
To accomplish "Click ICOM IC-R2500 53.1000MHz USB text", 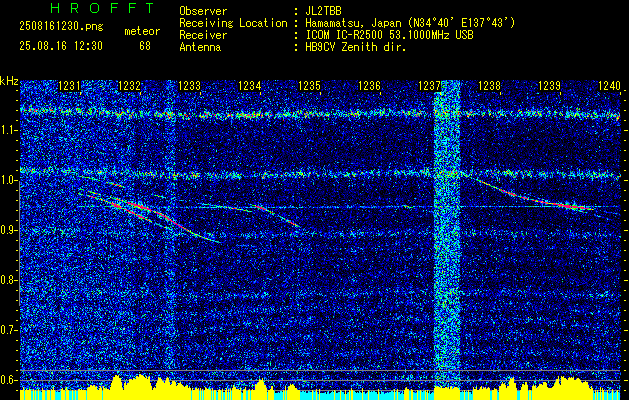I will click(389, 35).
